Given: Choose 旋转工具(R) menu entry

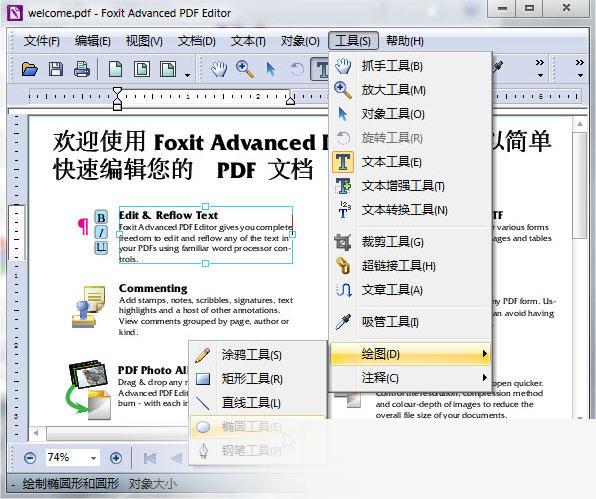Looking at the screenshot, I should pos(411,138).
